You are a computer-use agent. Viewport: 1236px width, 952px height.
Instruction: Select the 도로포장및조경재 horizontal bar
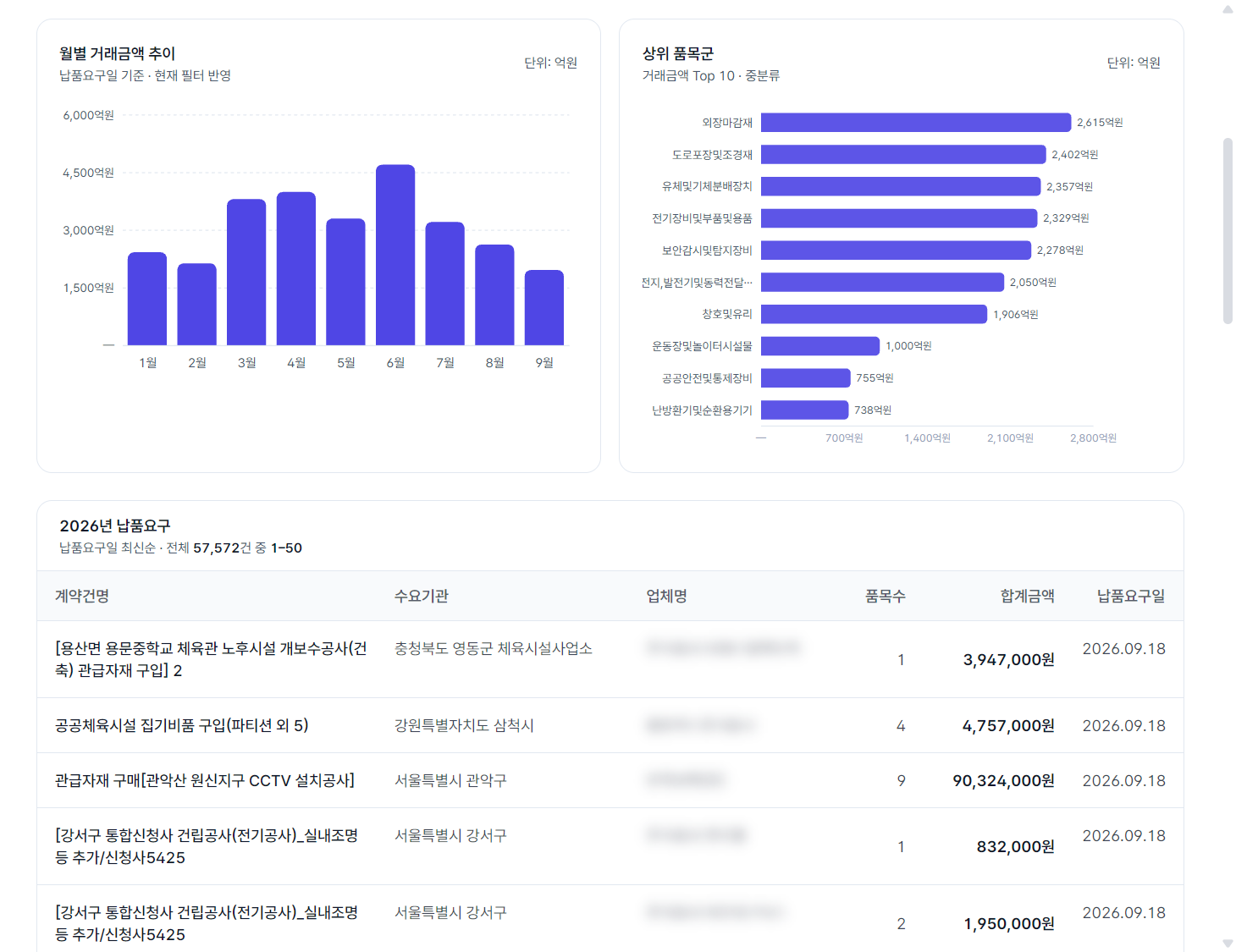pos(903,154)
